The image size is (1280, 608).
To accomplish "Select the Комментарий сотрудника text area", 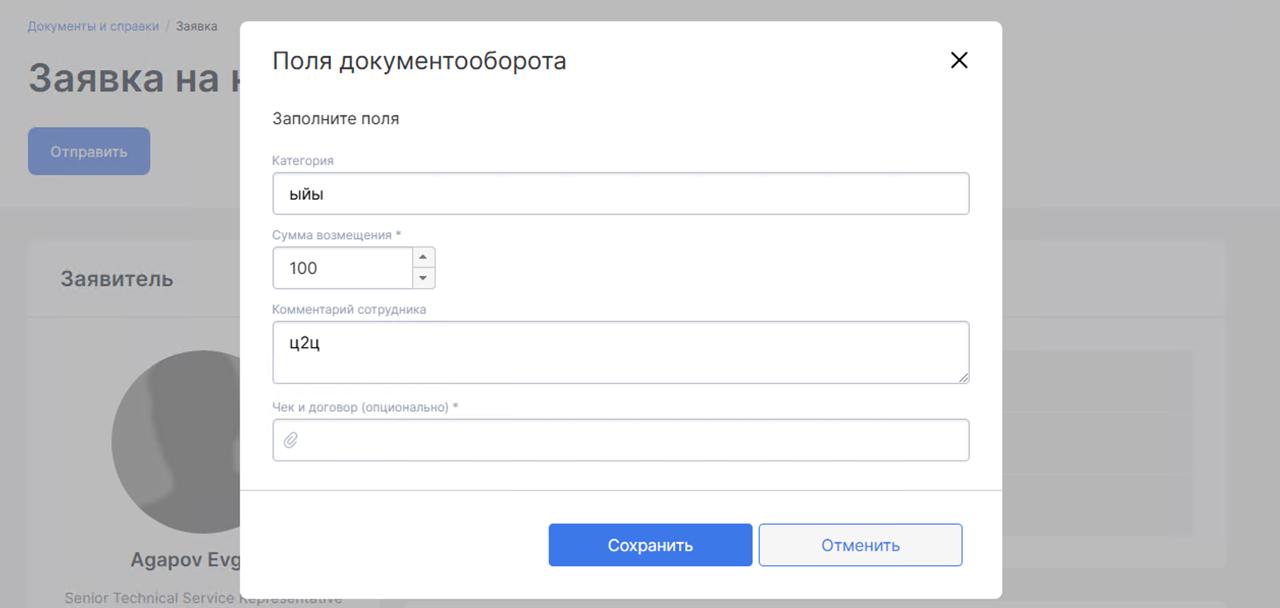I will pos(620,352).
